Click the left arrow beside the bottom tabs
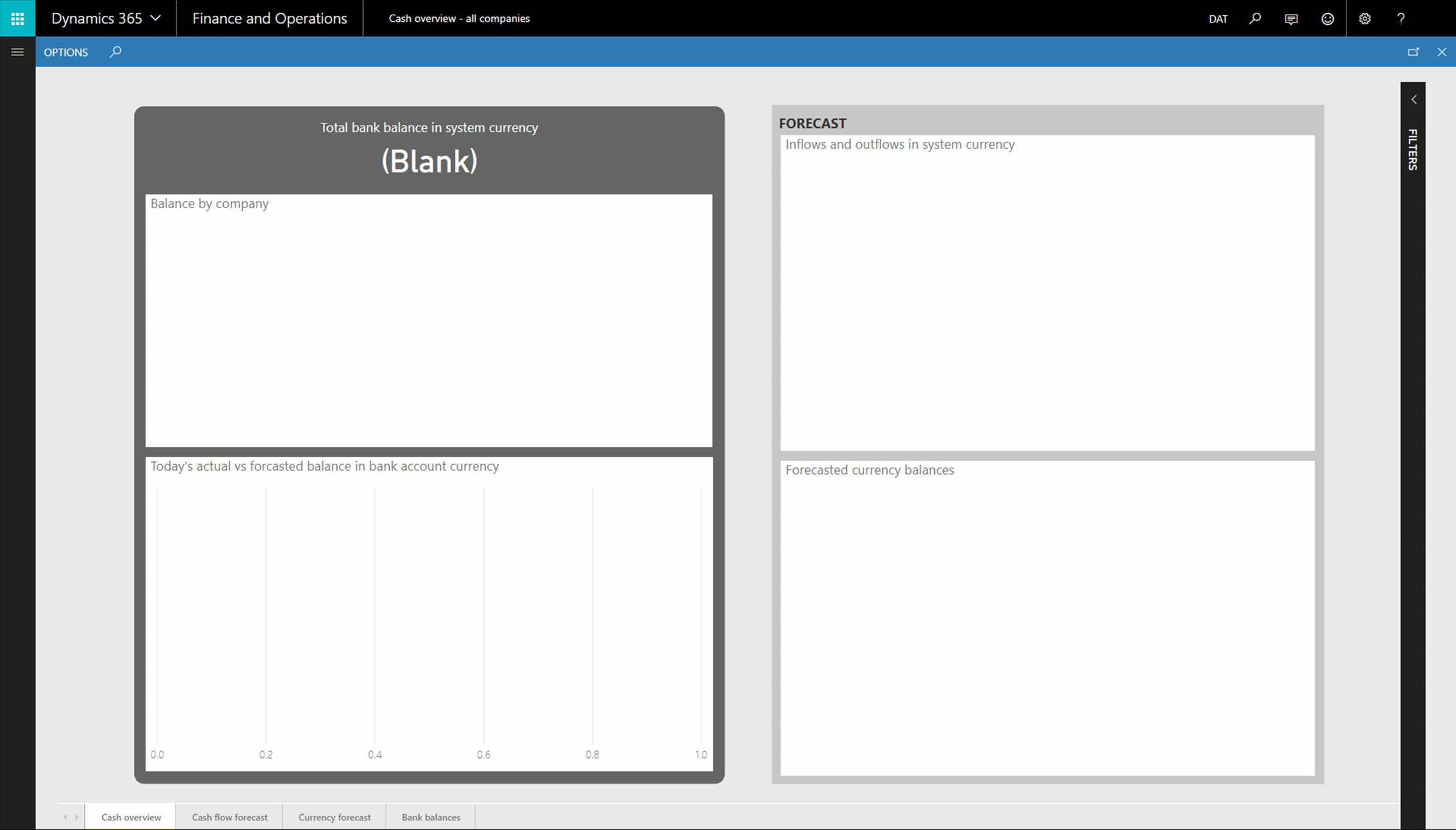The image size is (1456, 830). tap(66, 817)
